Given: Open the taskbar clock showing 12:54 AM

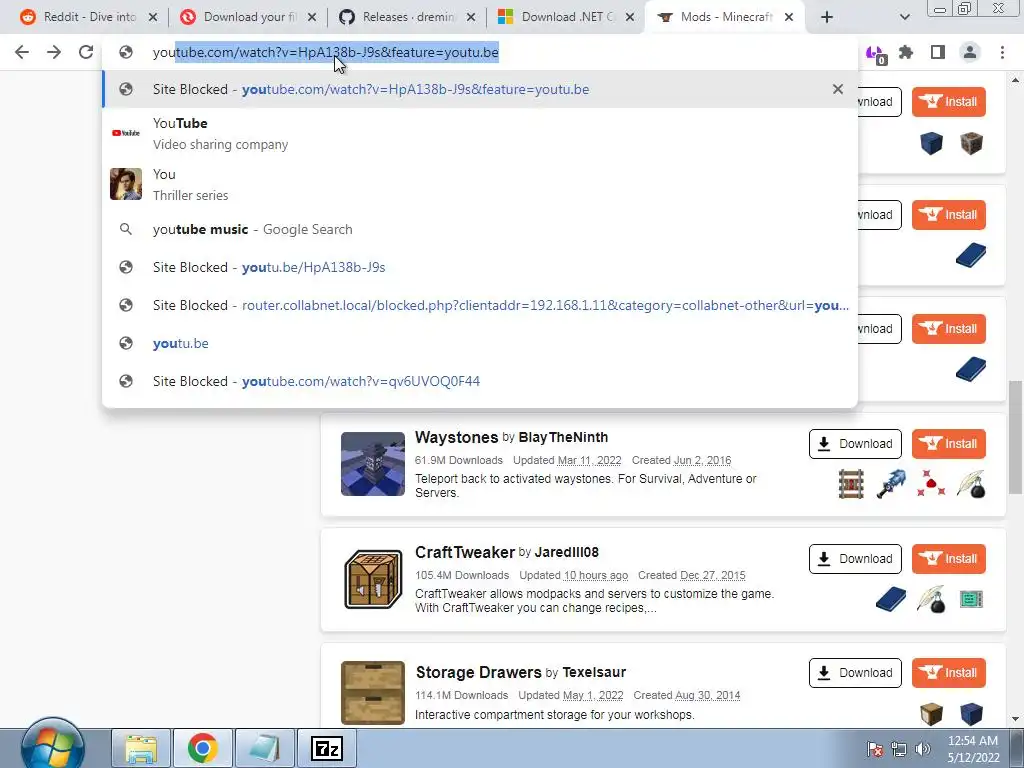Looking at the screenshot, I should [x=972, y=749].
